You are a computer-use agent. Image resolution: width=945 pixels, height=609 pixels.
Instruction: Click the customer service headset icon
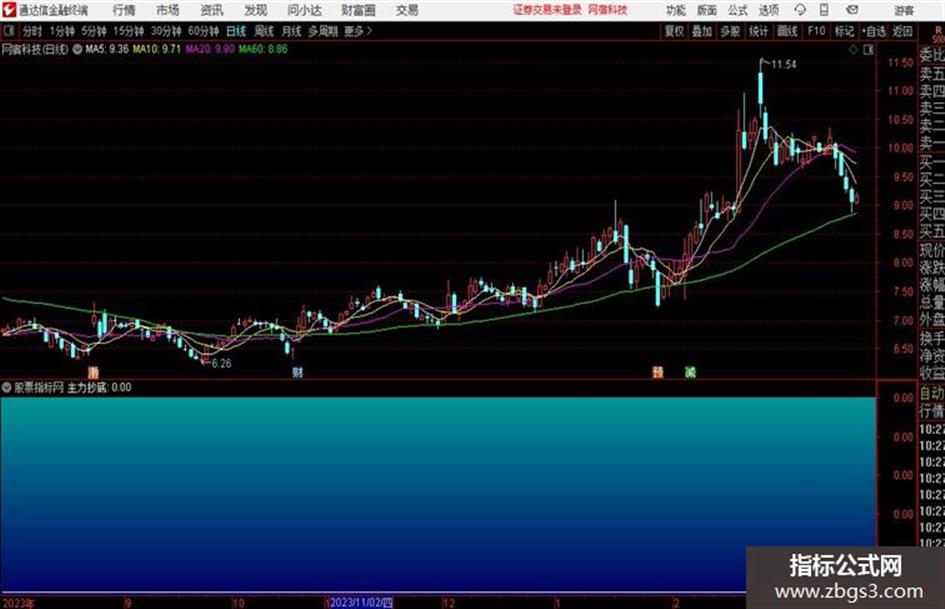coord(800,10)
